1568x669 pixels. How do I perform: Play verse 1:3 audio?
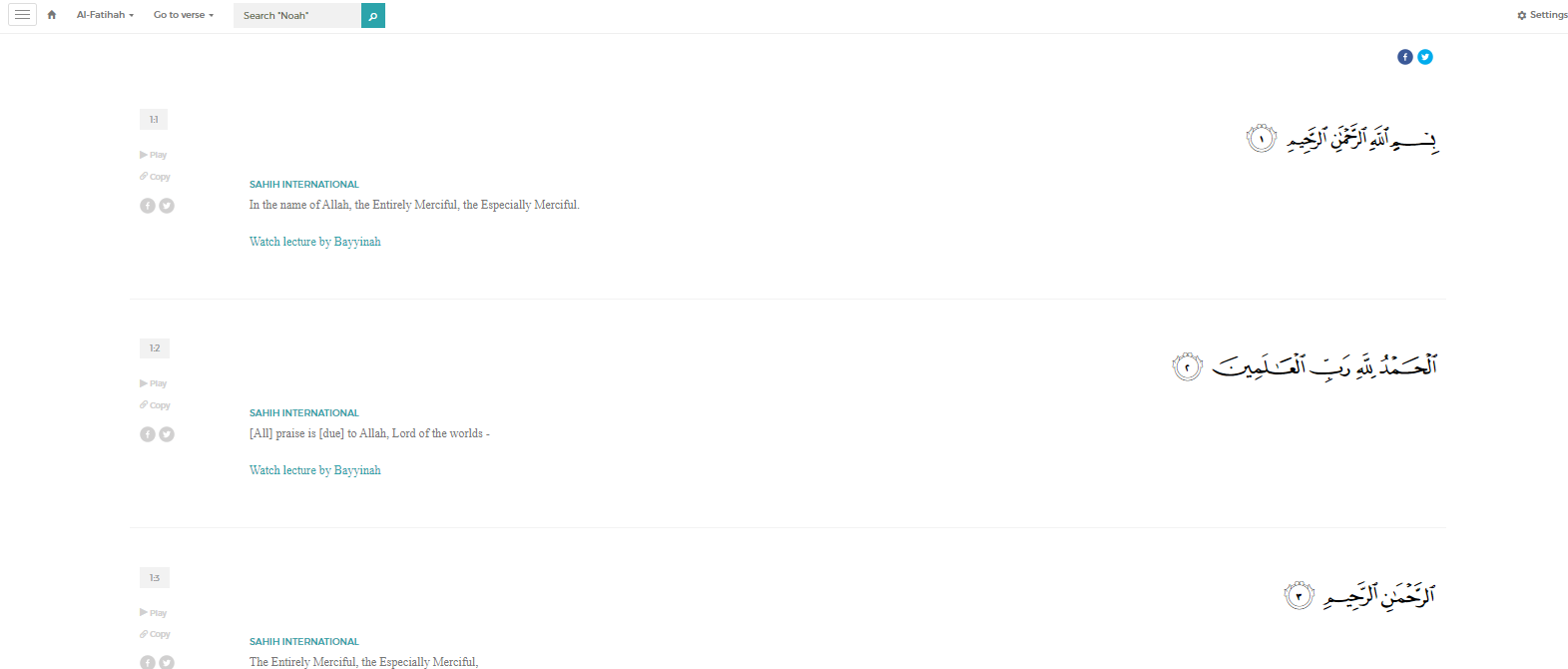click(x=154, y=613)
